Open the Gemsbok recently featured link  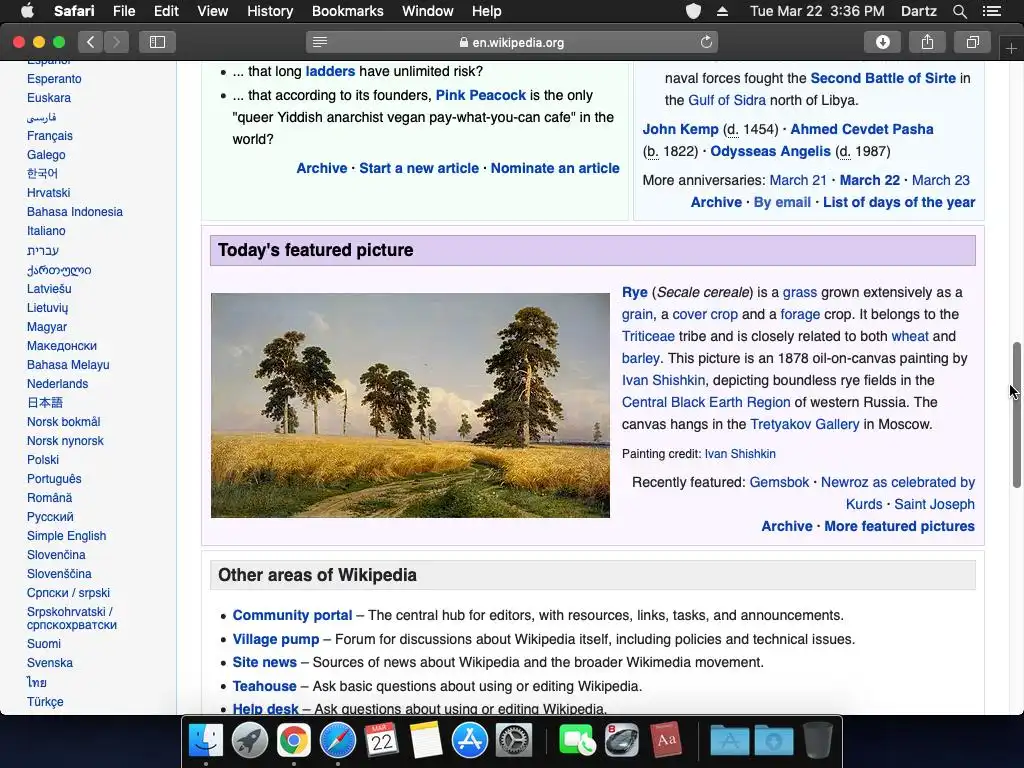click(x=779, y=482)
